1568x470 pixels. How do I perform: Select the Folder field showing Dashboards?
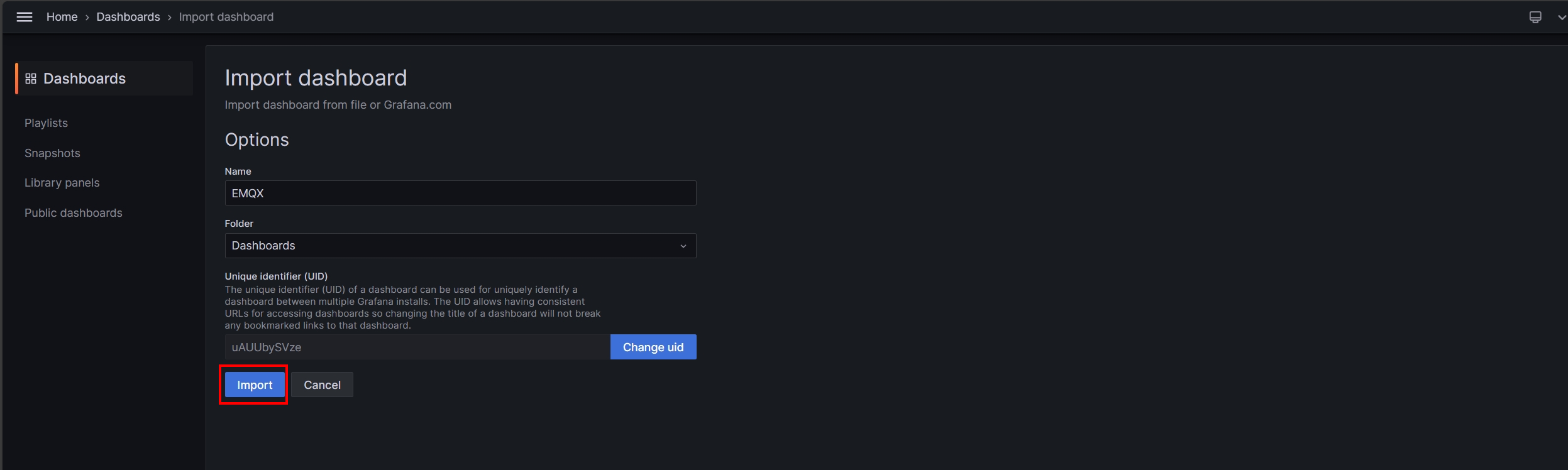point(453,246)
